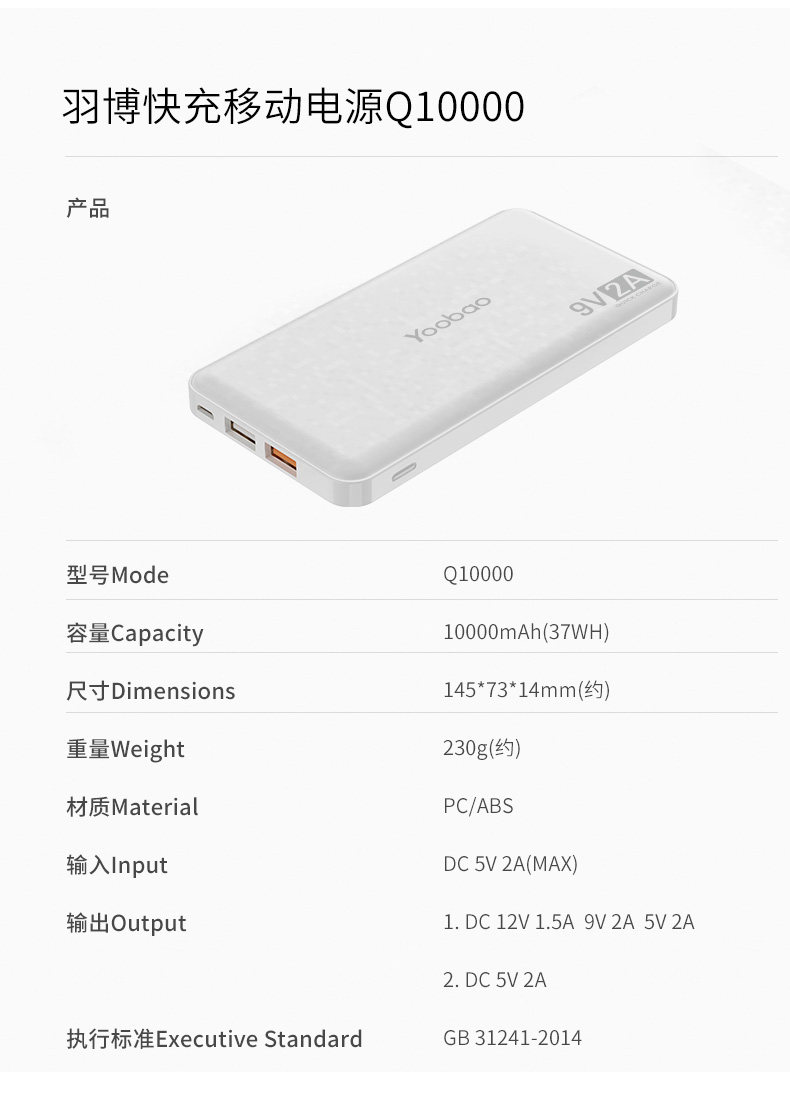Click the small micro USB input port
The width and height of the screenshot is (790, 1096).
206,412
